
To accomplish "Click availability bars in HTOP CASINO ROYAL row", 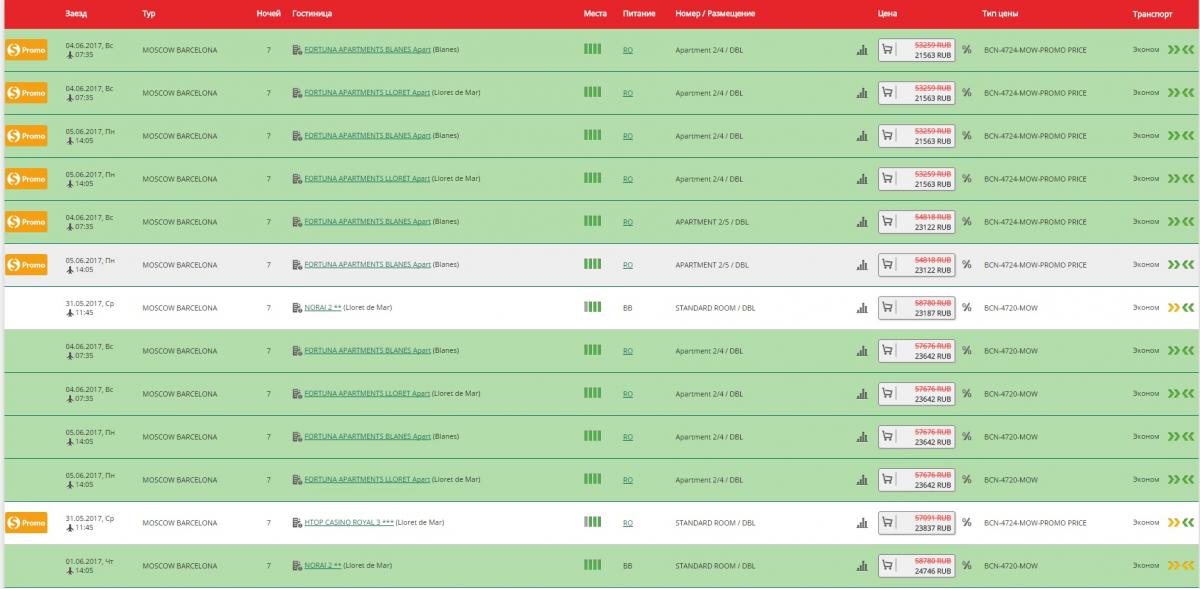I will click(x=592, y=522).
